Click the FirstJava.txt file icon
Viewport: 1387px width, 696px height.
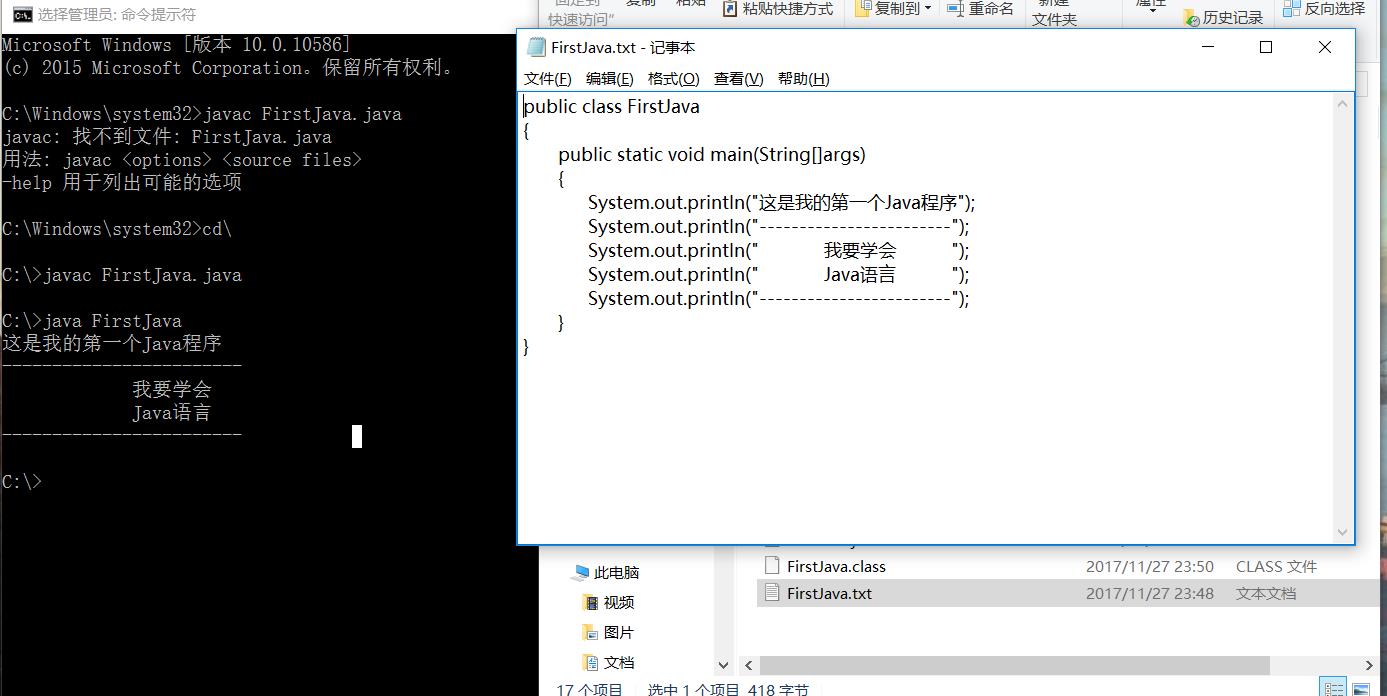point(771,592)
